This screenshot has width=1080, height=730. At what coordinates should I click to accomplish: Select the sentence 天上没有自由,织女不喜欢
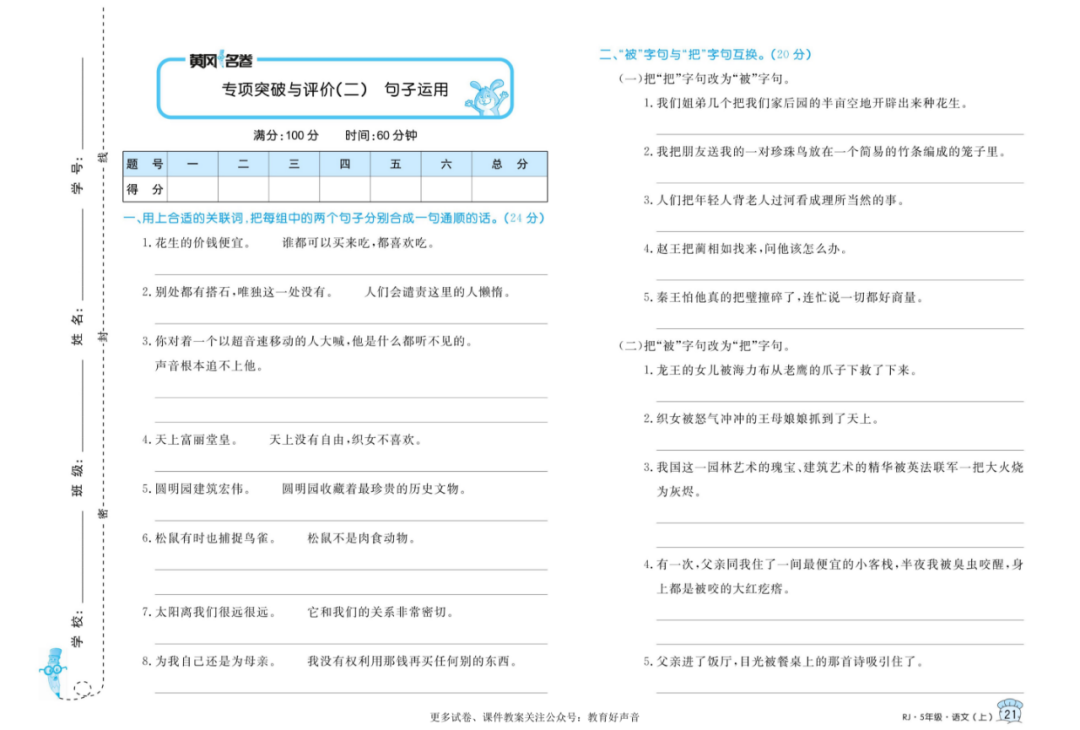345,439
